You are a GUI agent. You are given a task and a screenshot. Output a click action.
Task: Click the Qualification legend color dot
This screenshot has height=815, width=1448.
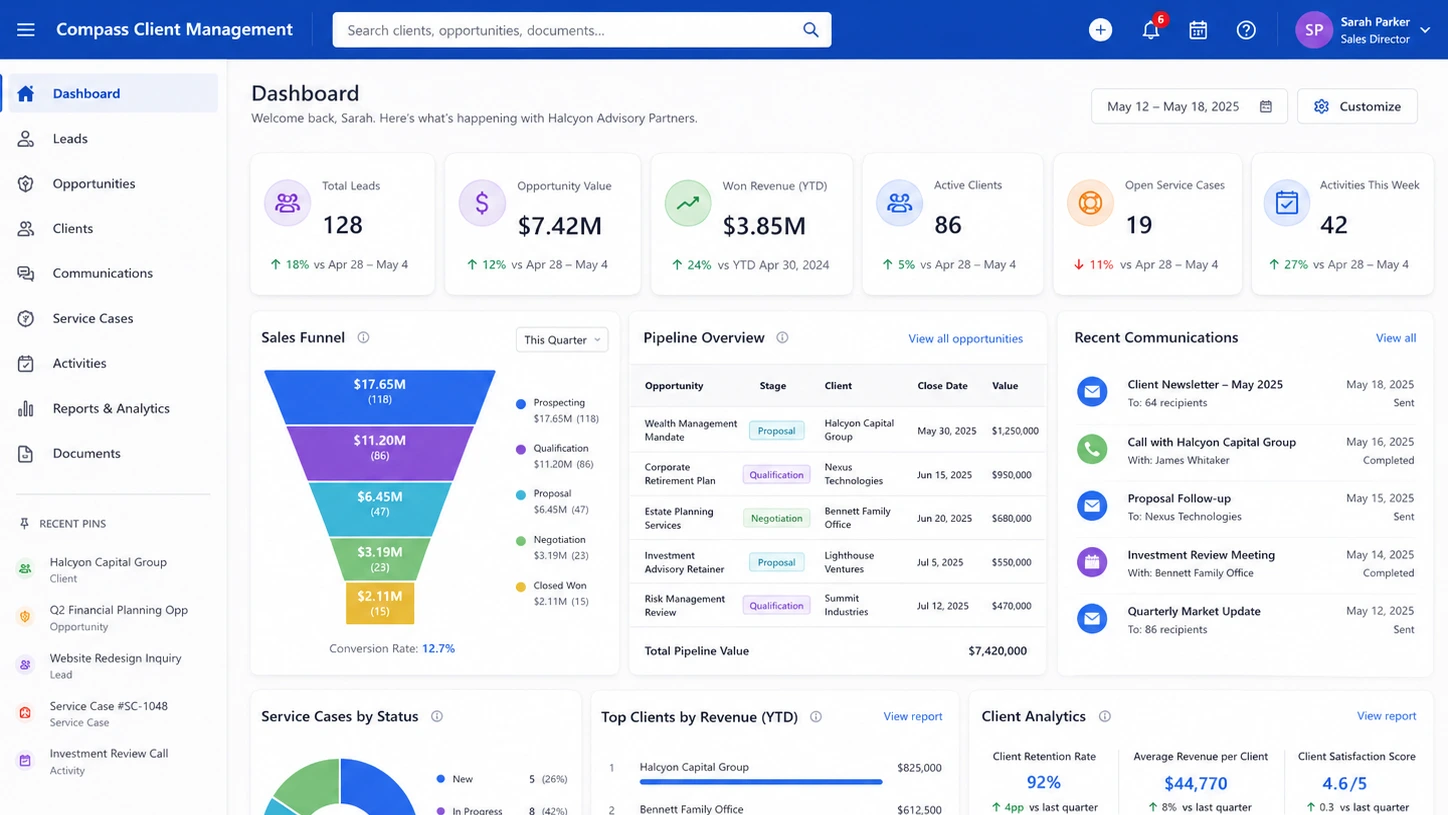coord(520,450)
